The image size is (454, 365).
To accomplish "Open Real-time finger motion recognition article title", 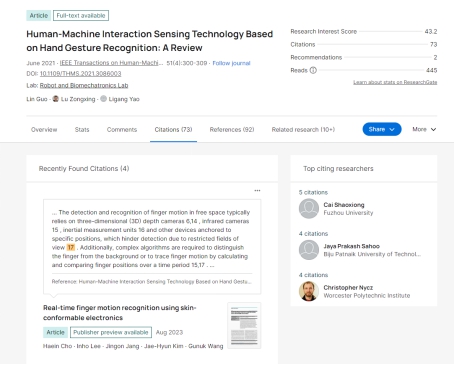I will tap(120, 313).
